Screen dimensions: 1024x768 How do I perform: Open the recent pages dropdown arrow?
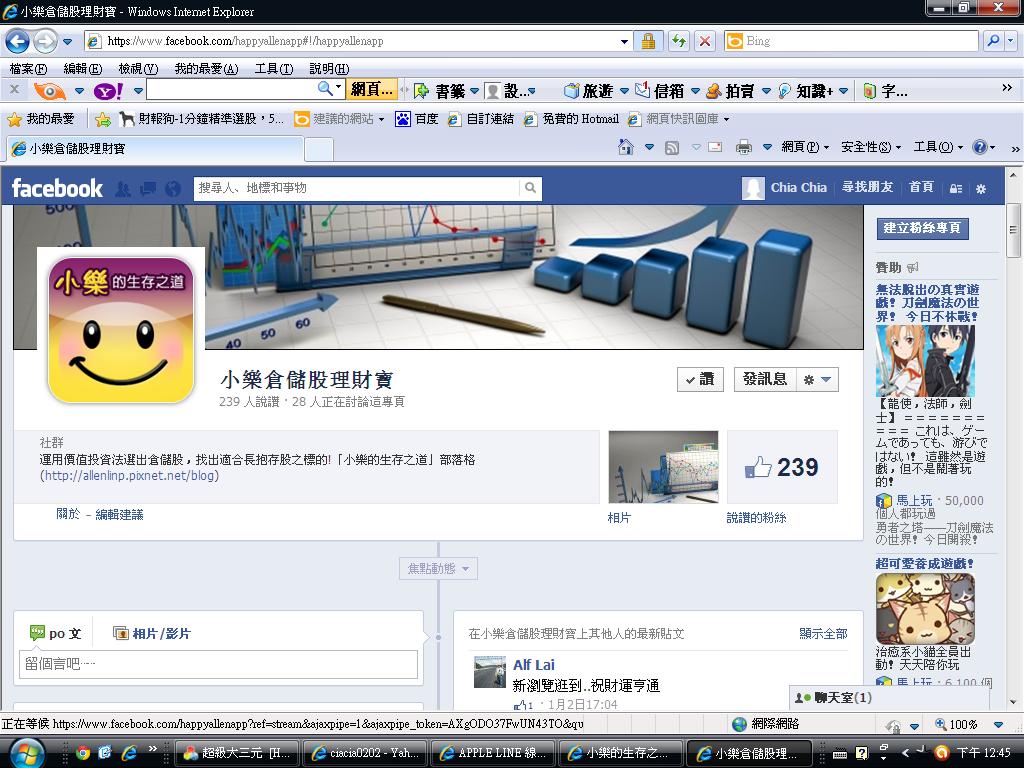point(67,42)
